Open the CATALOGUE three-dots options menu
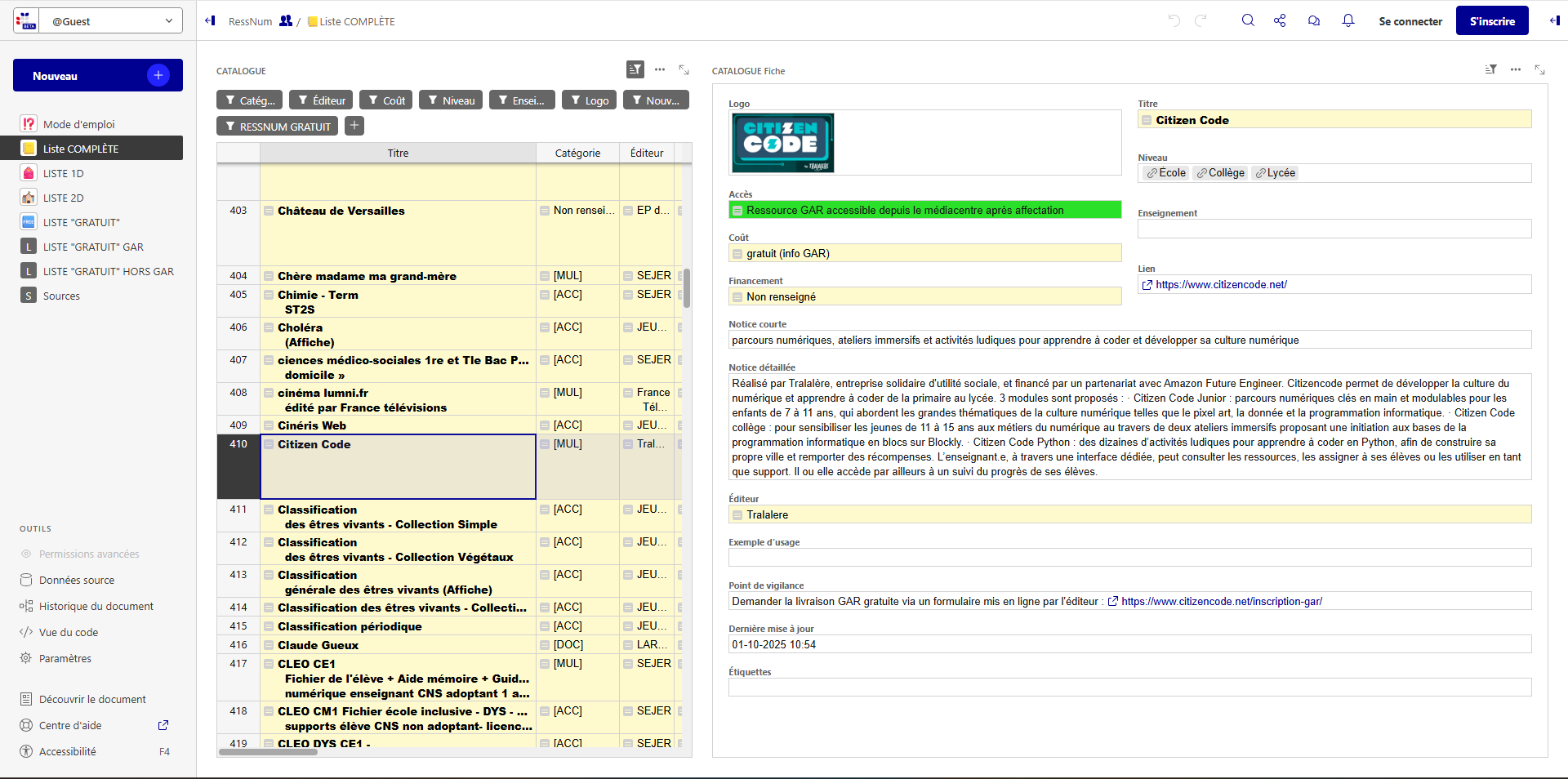1568x779 pixels. click(660, 70)
